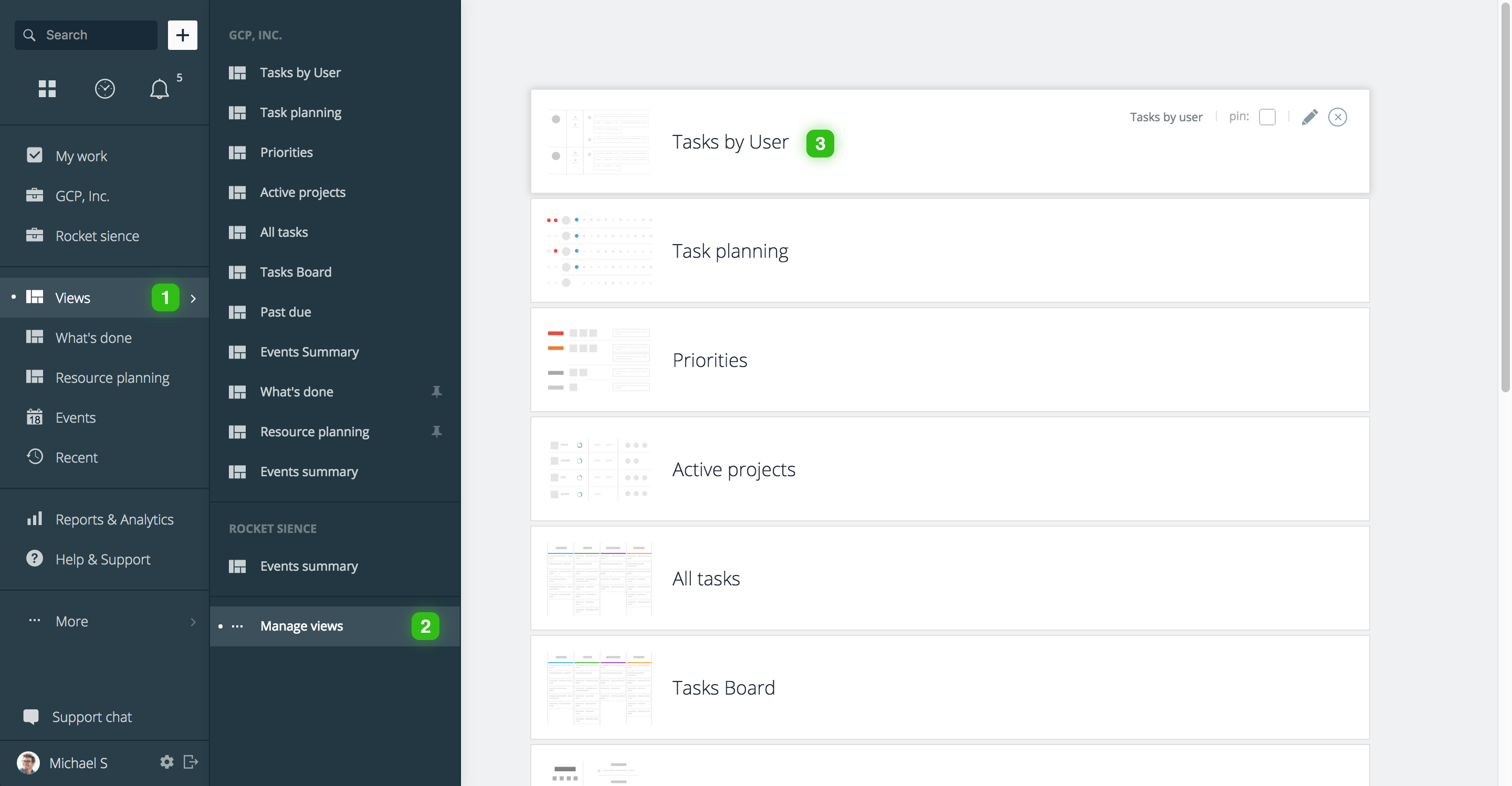
Task: Open Rocket sience workspace in the sidebar
Action: coord(104,235)
